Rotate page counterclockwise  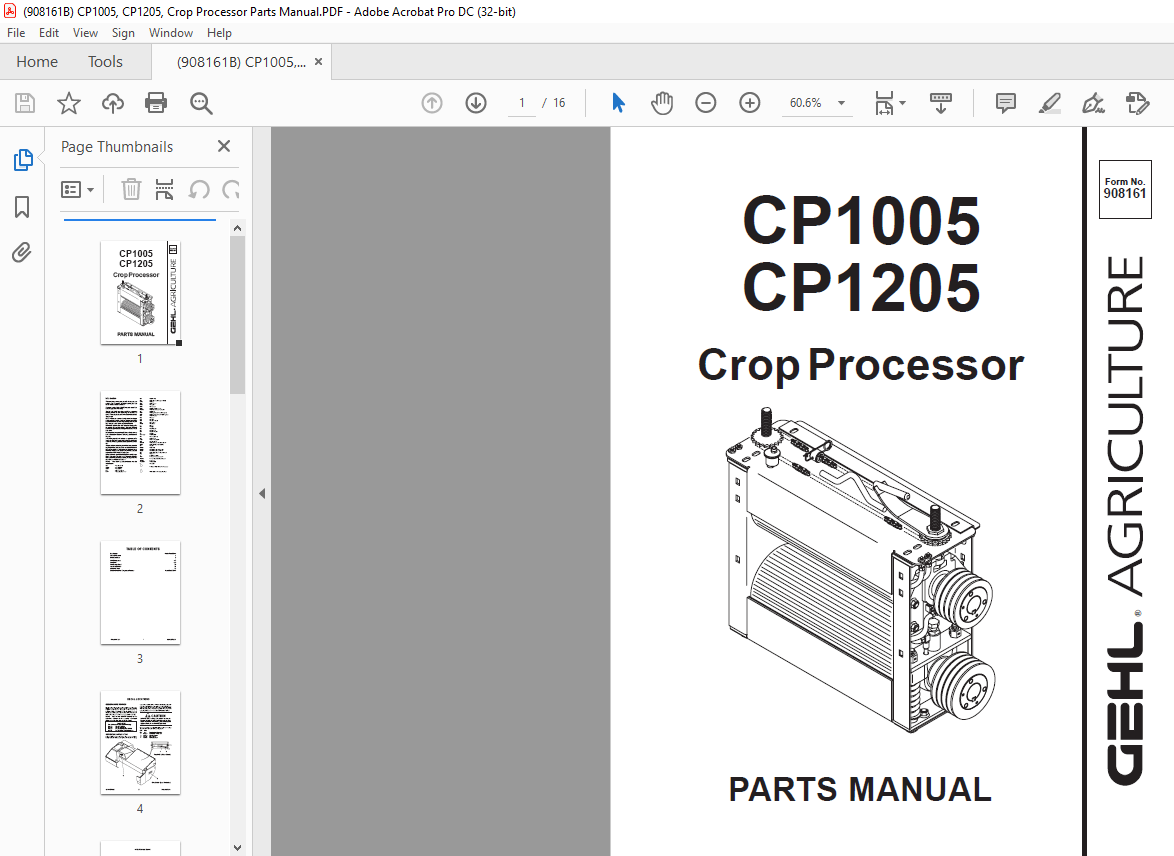coord(198,189)
